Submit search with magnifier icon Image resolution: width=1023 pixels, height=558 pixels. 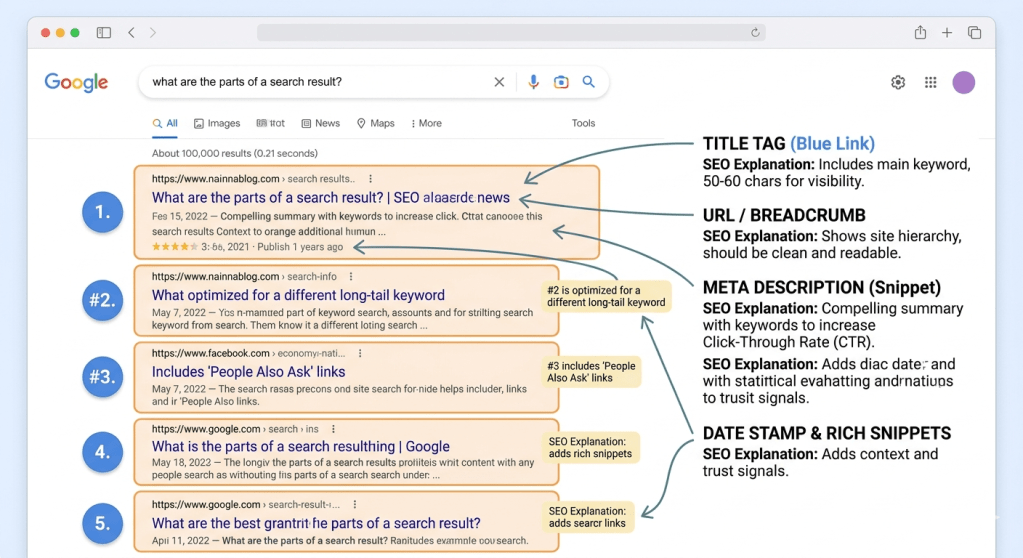(588, 82)
